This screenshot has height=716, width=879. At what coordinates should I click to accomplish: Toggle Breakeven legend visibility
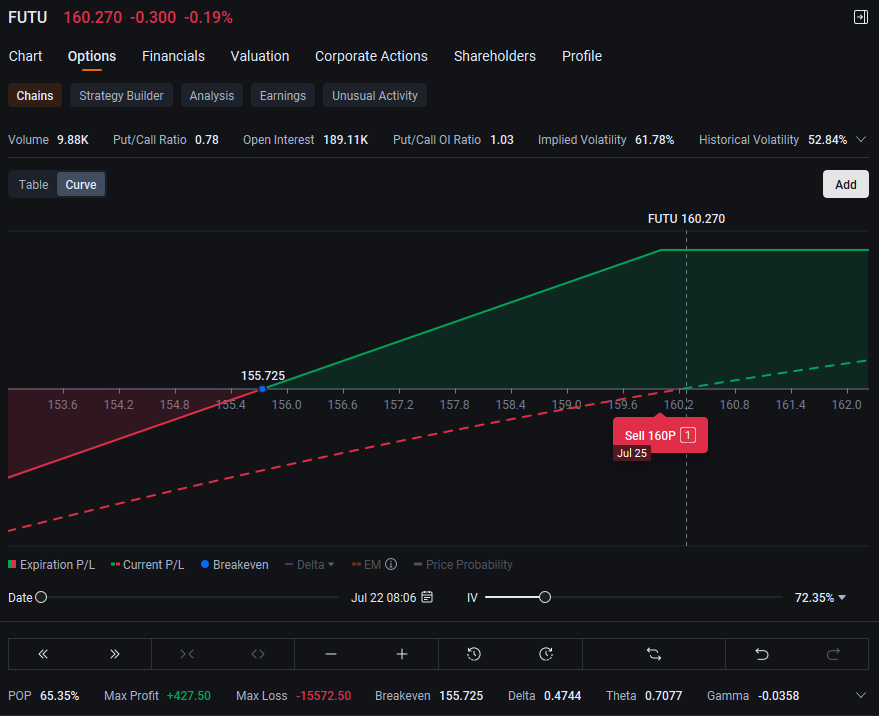234,565
